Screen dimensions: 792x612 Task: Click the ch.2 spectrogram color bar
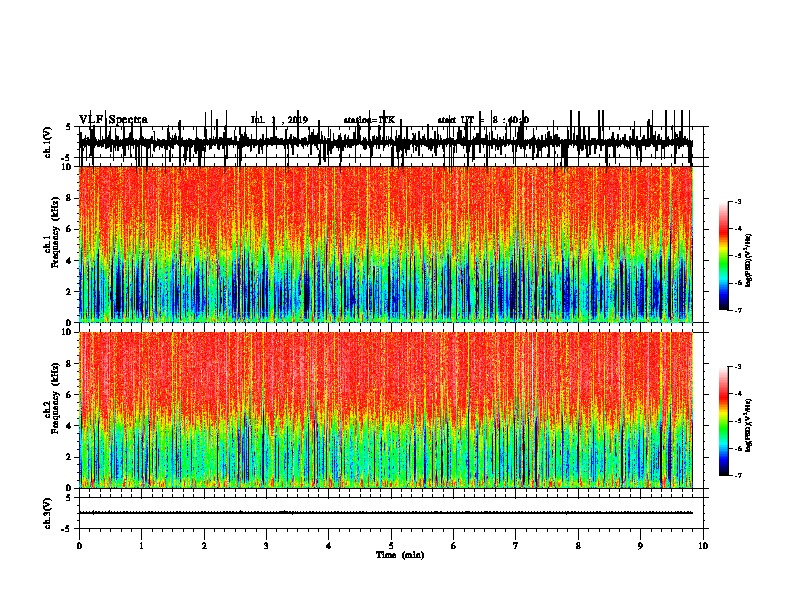pyautogui.click(x=723, y=421)
